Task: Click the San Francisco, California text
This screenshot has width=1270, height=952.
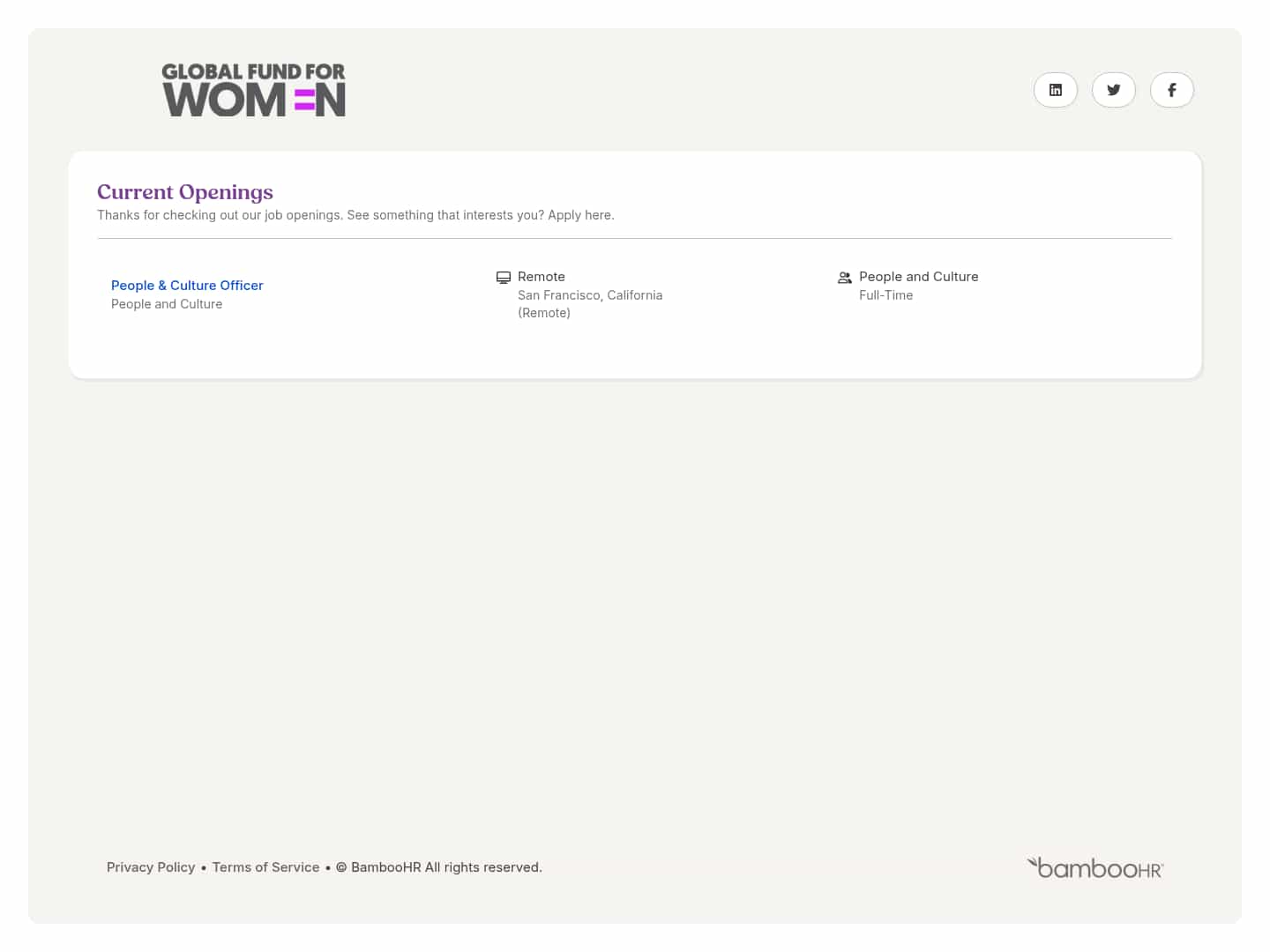Action: coord(590,295)
